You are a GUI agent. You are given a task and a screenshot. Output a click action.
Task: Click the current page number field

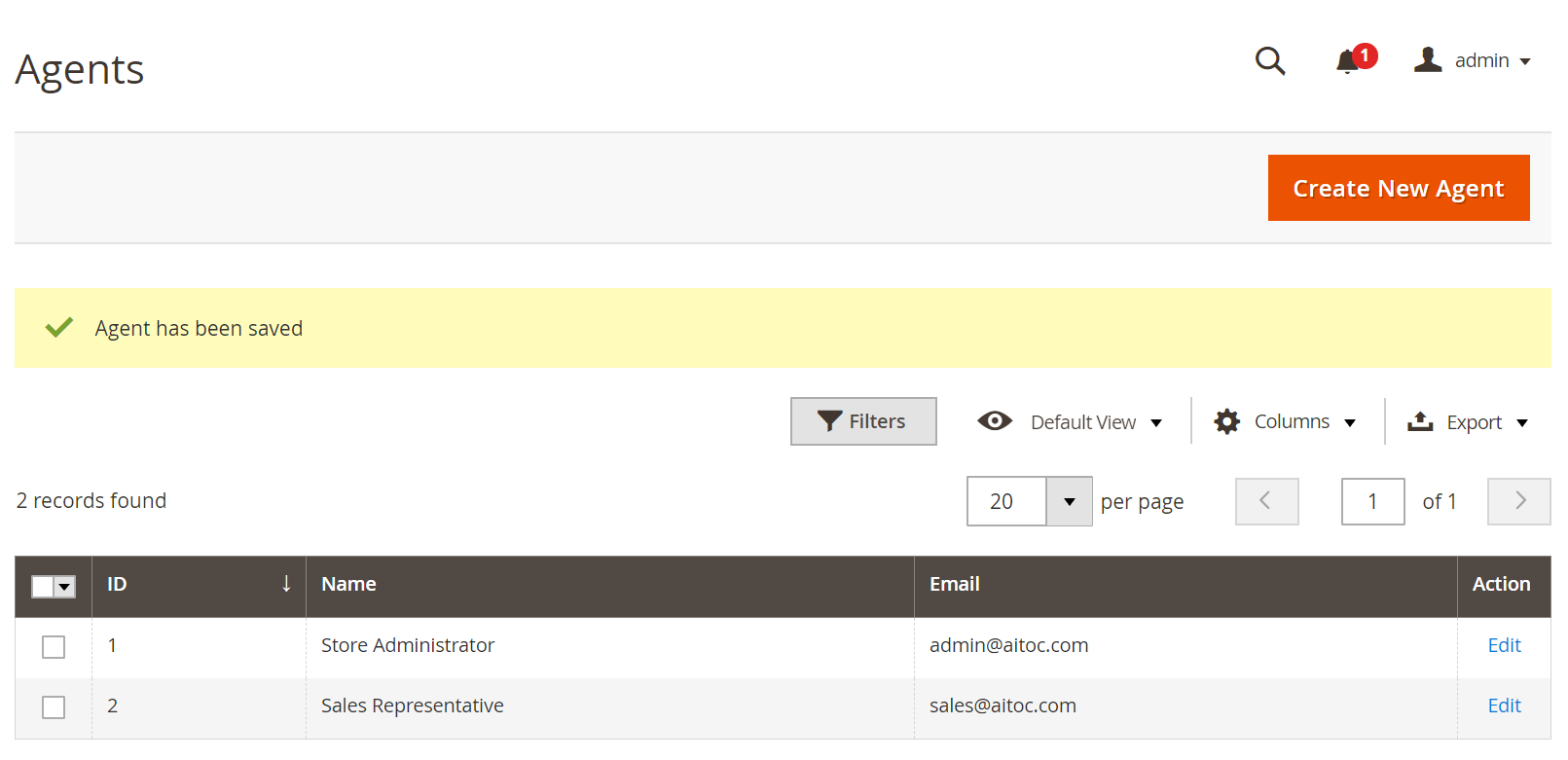1372,501
